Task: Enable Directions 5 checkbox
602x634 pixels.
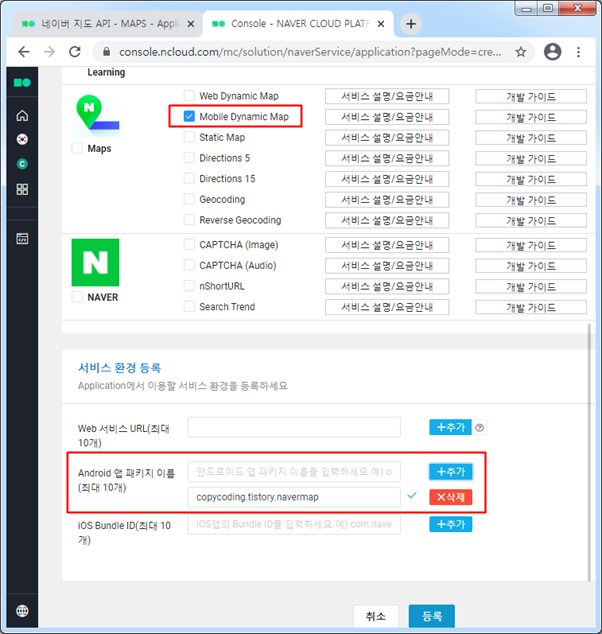Action: point(189,158)
